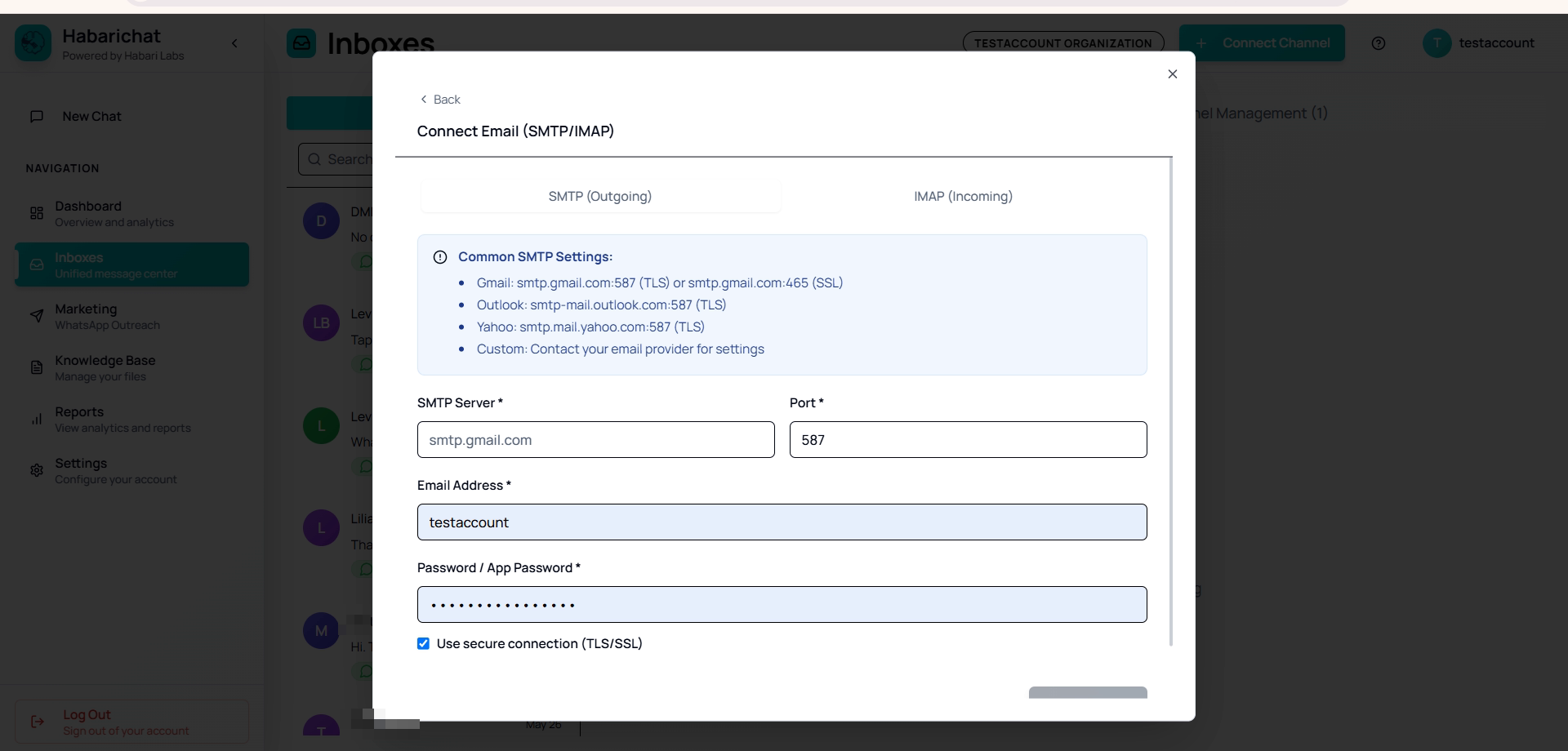Image resolution: width=1568 pixels, height=751 pixels.
Task: Open Dashboard from navigation
Action: pos(131,213)
